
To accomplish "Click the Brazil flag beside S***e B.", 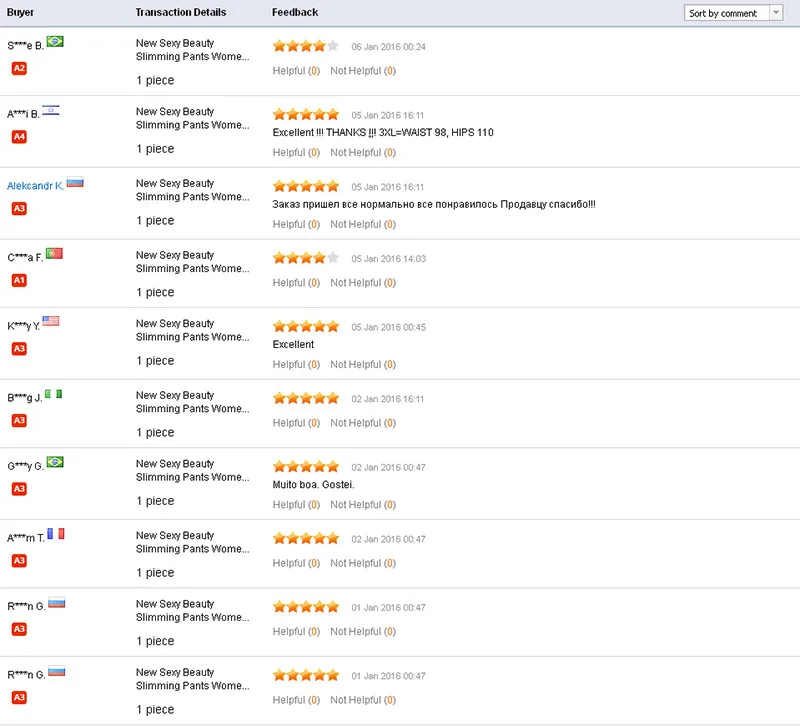I will (x=55, y=41).
